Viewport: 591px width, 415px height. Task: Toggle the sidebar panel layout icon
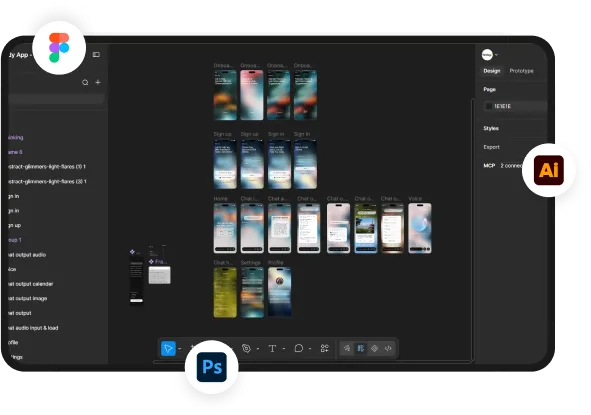tap(96, 55)
